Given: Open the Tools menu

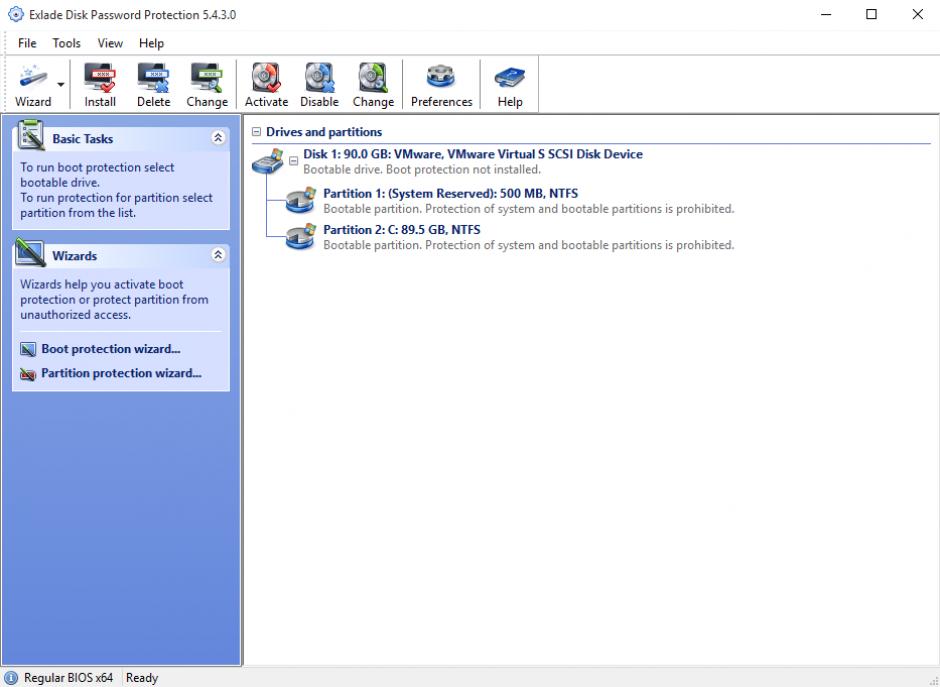Looking at the screenshot, I should [x=67, y=43].
